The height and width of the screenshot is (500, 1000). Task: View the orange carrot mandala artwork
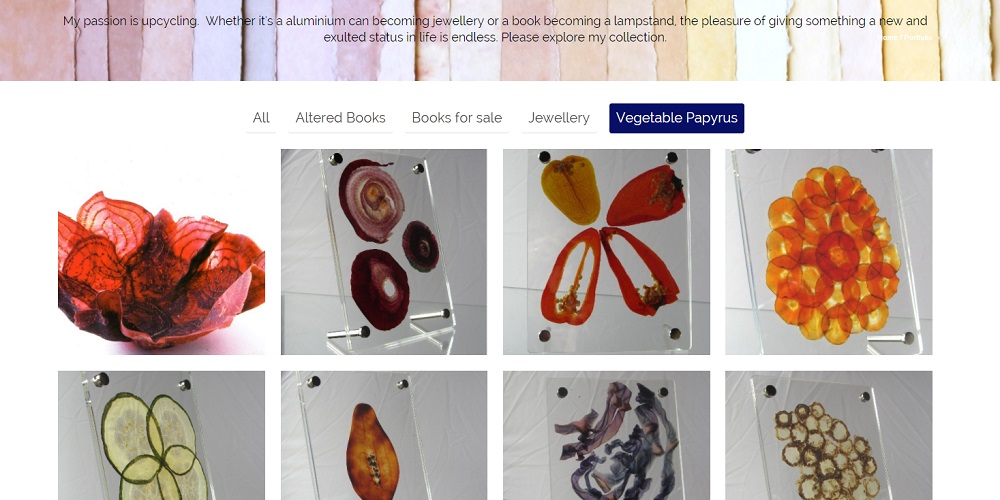tap(828, 252)
